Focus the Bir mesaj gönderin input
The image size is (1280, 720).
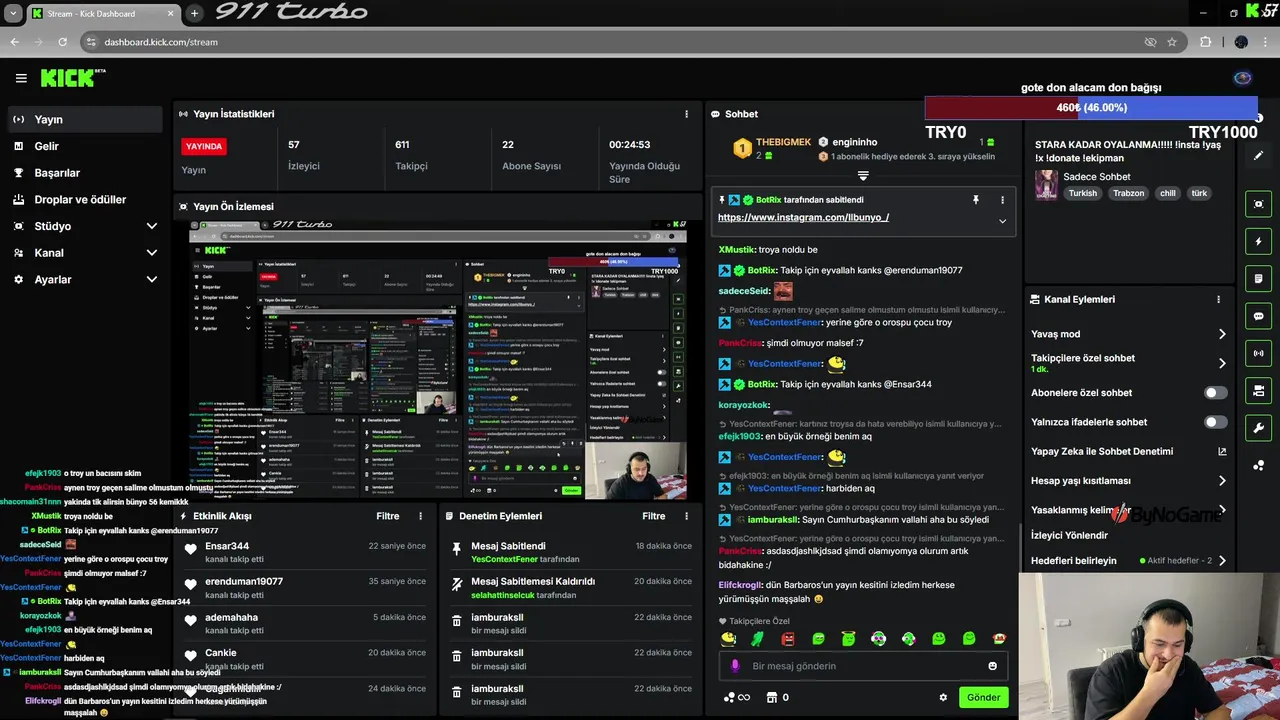pos(863,666)
